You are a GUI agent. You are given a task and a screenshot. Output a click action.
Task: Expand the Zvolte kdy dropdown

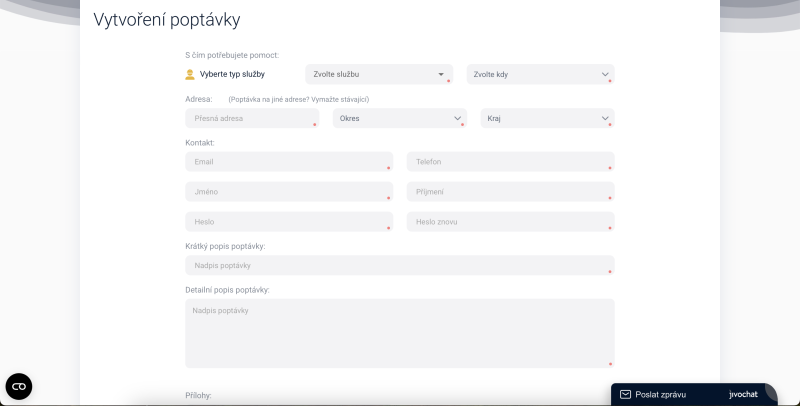tap(540, 74)
